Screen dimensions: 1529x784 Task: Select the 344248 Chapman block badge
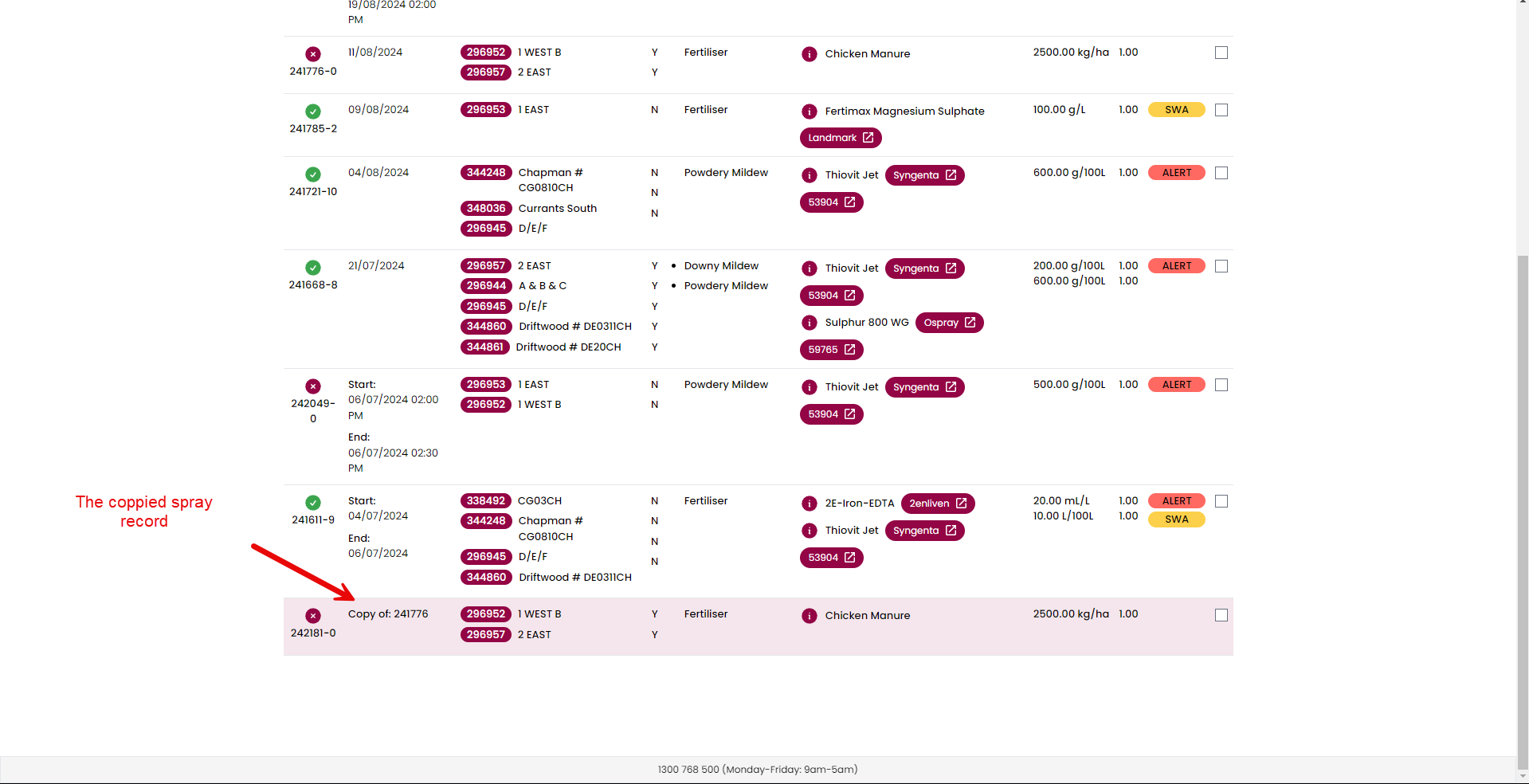click(x=485, y=172)
